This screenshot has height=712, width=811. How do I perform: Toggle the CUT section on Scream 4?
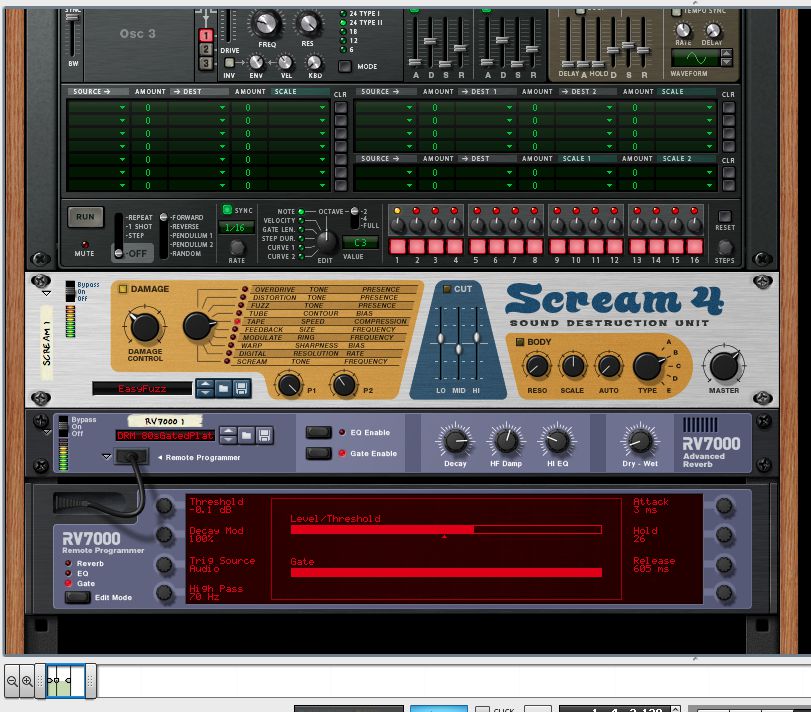tap(446, 289)
